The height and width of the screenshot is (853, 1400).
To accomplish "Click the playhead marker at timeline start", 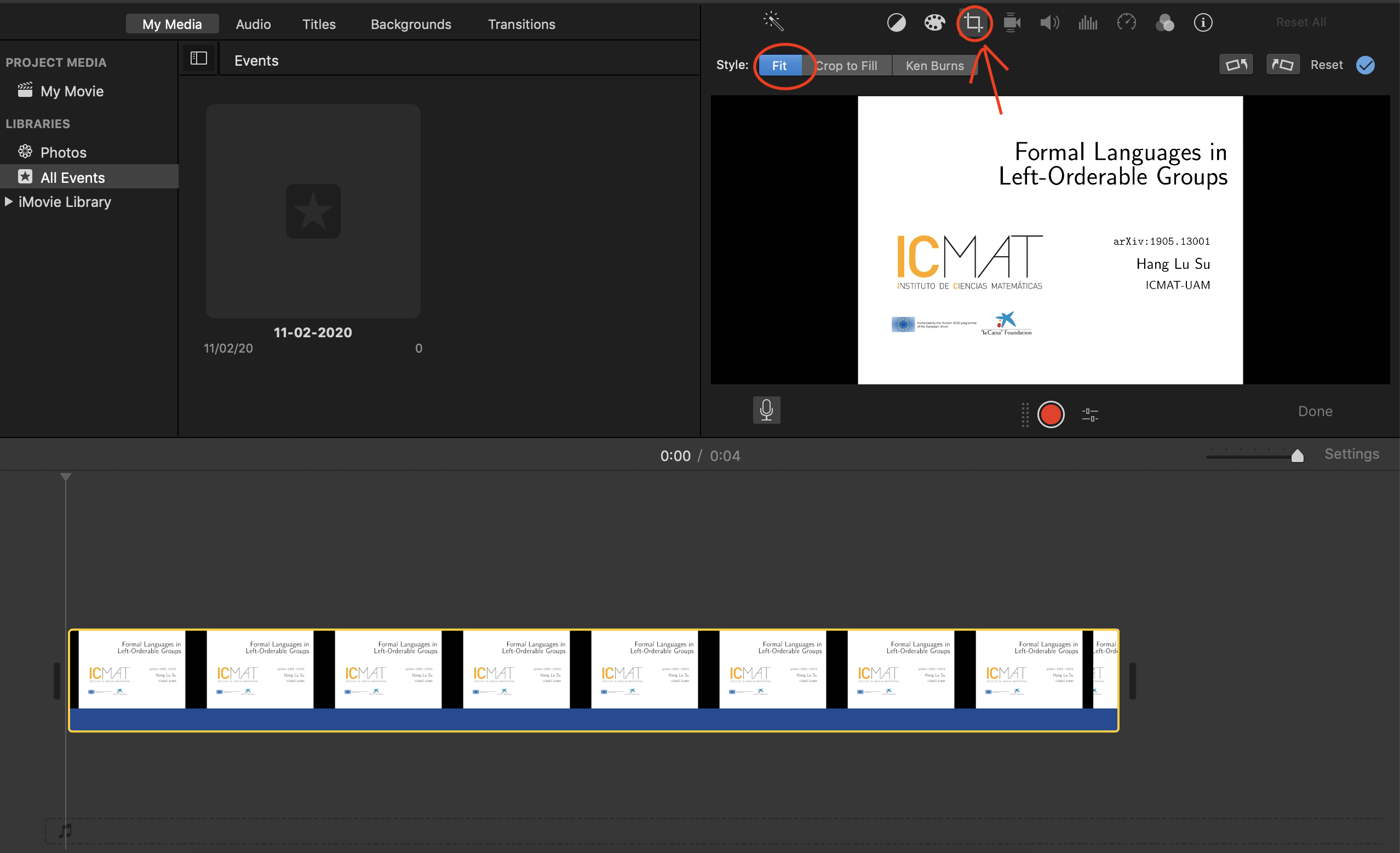I will tap(66, 477).
